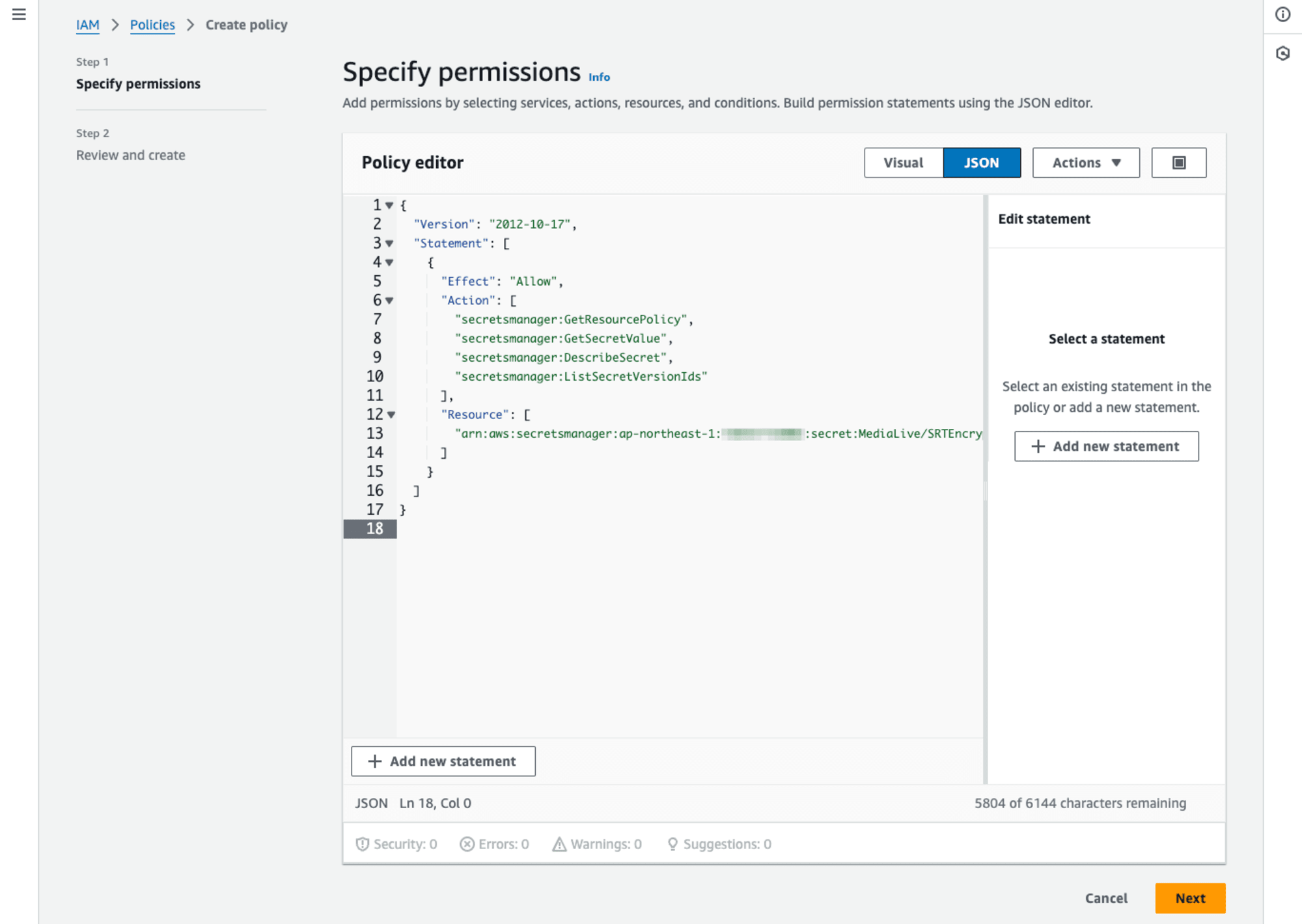
Task: Click the JSON language label in status bar
Action: point(371,804)
